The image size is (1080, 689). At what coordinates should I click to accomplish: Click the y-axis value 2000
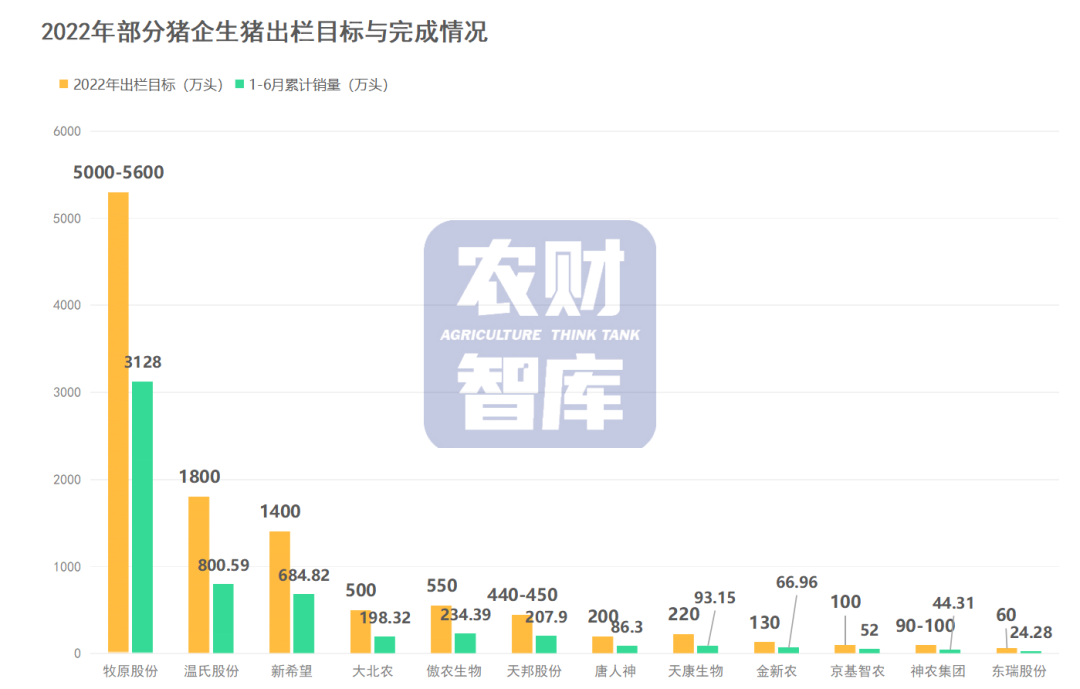(67, 480)
